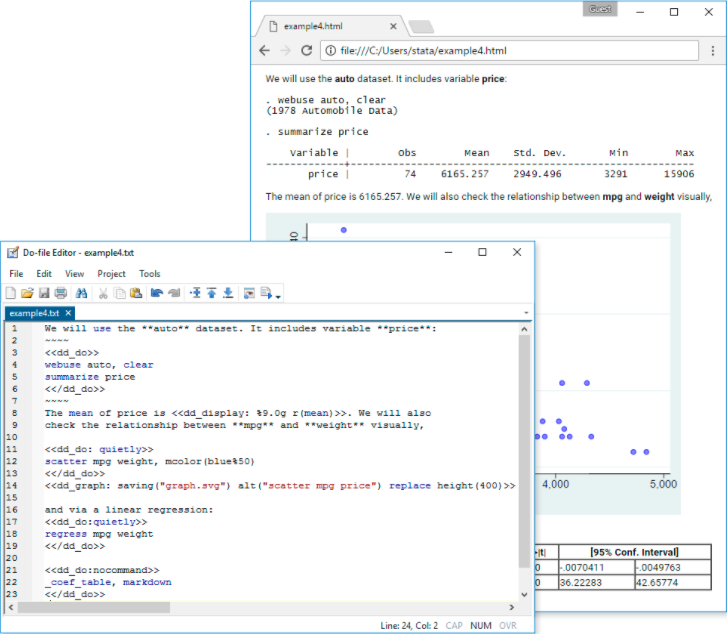Screen dimensions: 727x634
Task: Click the Paste clipboard icon
Action: pos(135,293)
